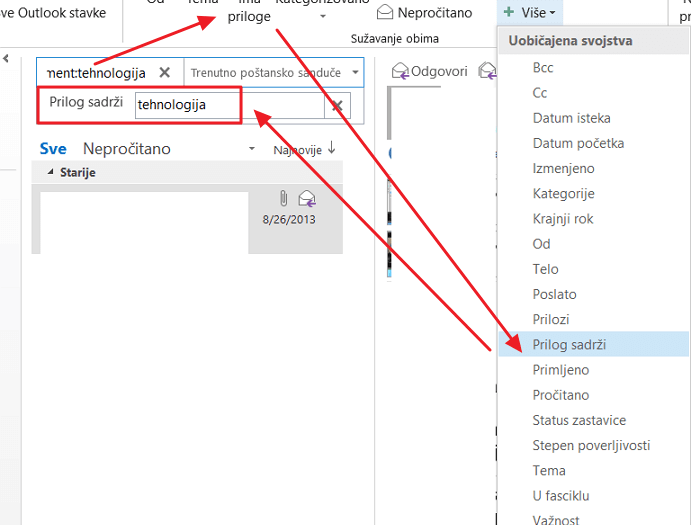Select Datum početka property
The height and width of the screenshot is (525, 691).
pos(578,143)
